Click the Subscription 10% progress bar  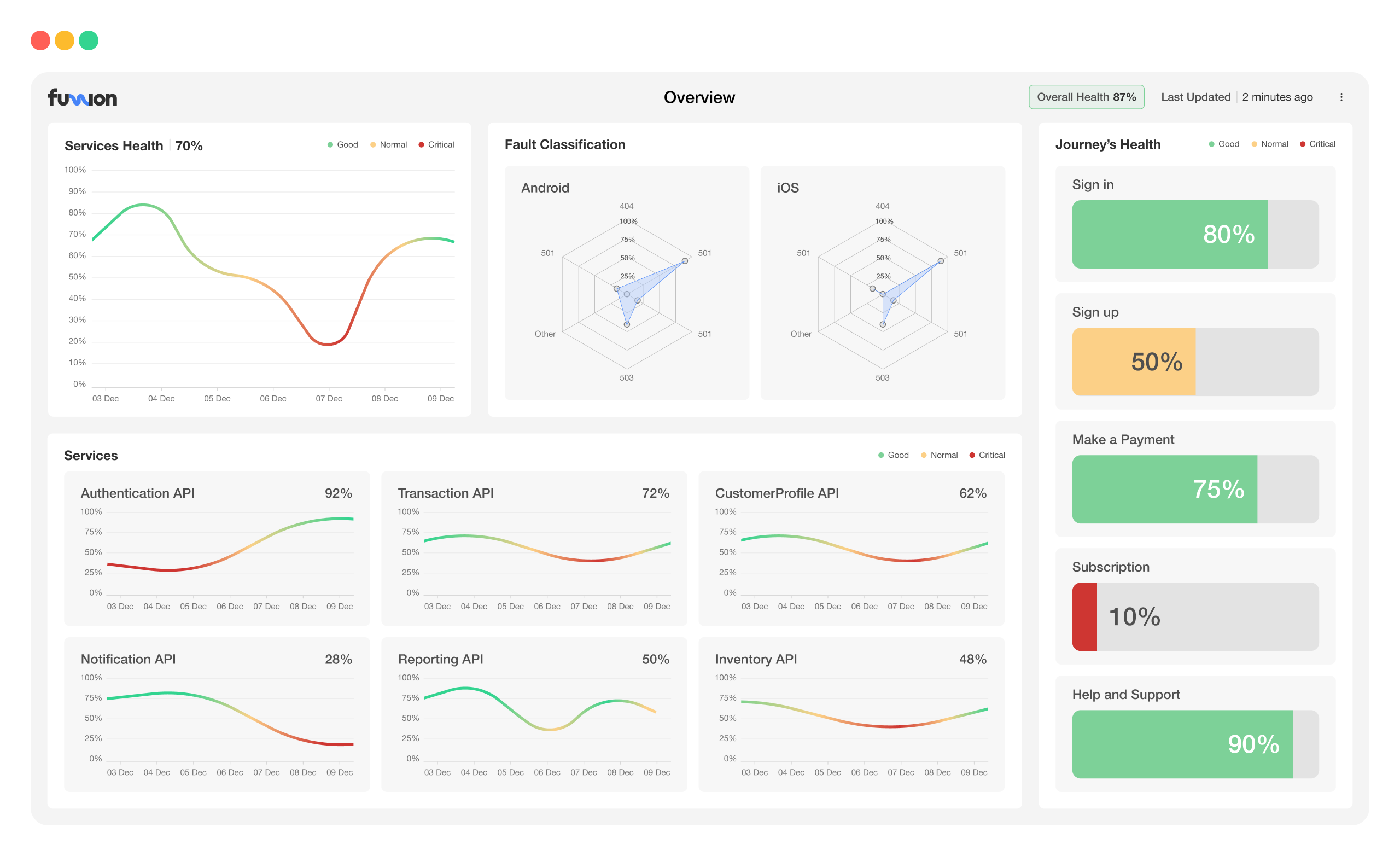click(1195, 617)
